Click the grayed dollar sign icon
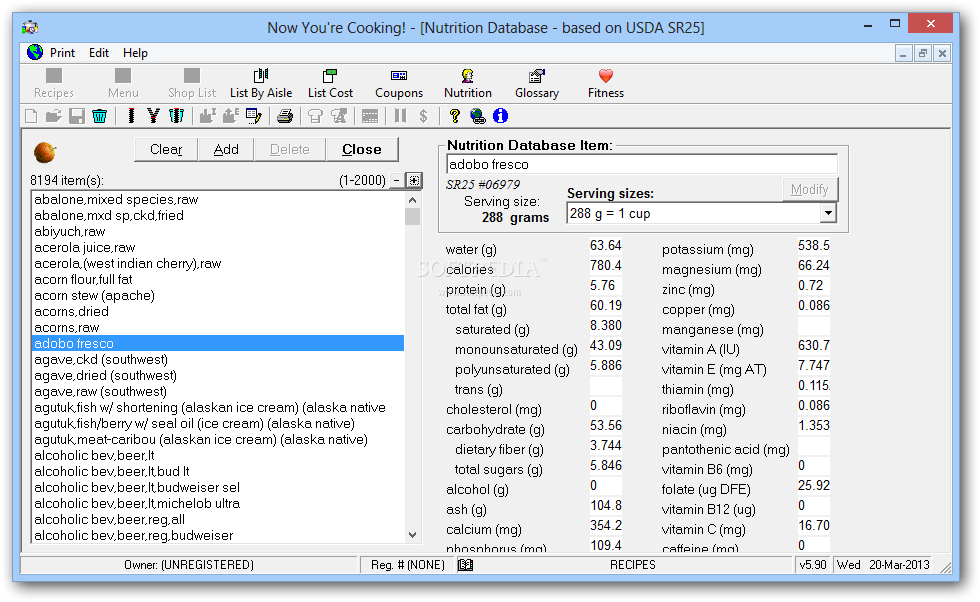 [423, 116]
